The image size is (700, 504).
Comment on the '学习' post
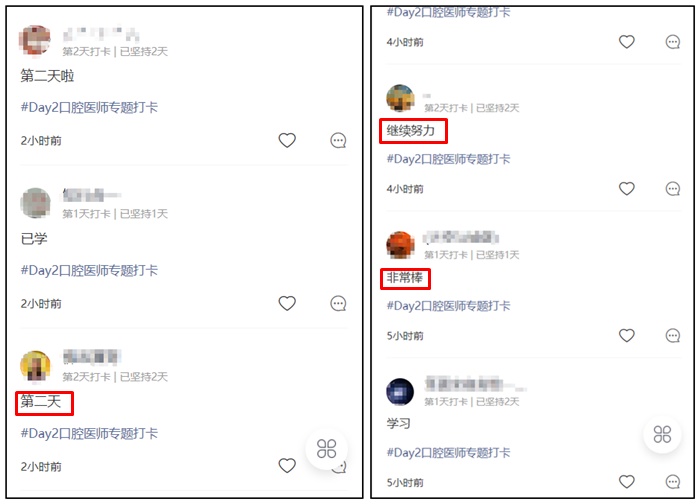[673, 482]
